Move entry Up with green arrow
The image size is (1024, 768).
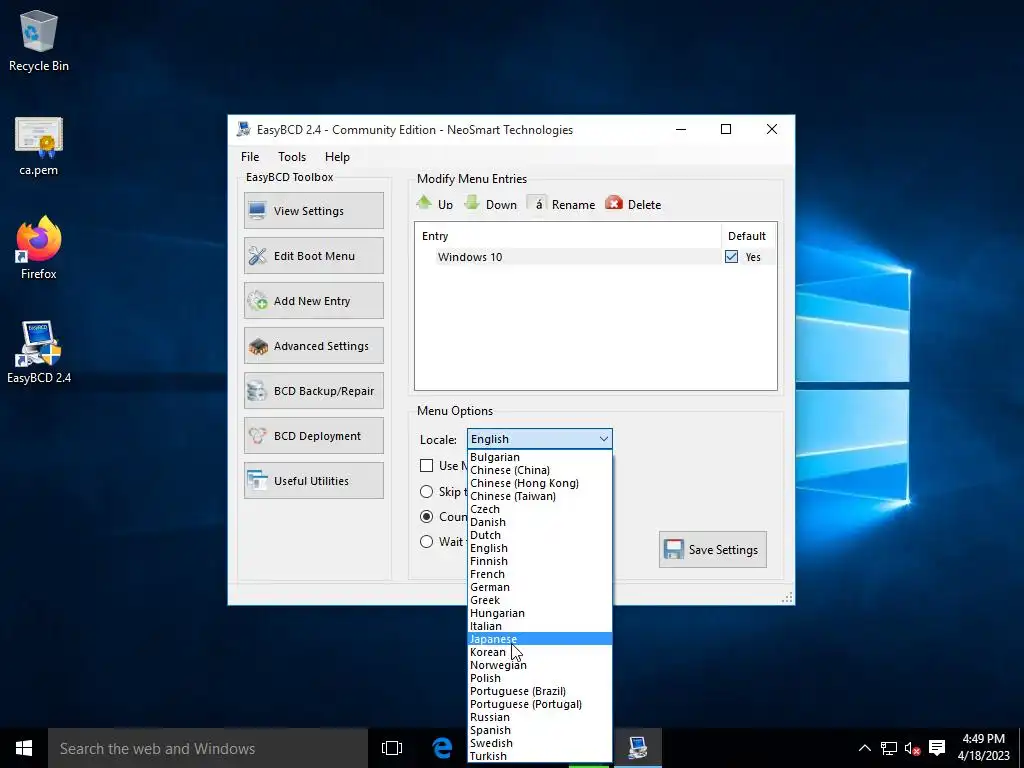pos(435,204)
